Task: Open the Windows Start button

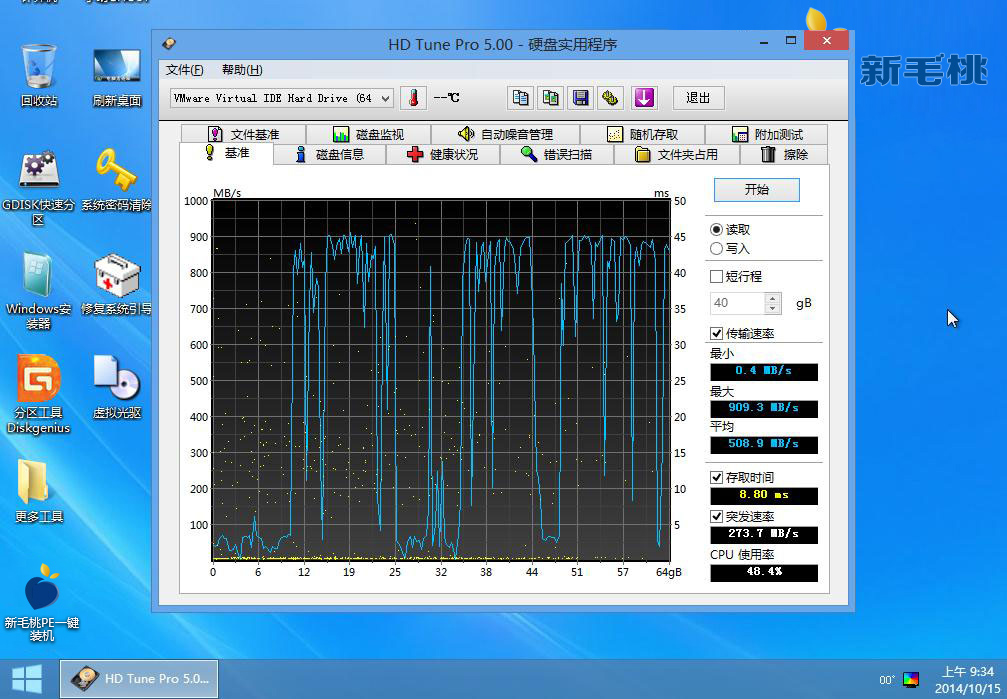Action: (27, 679)
